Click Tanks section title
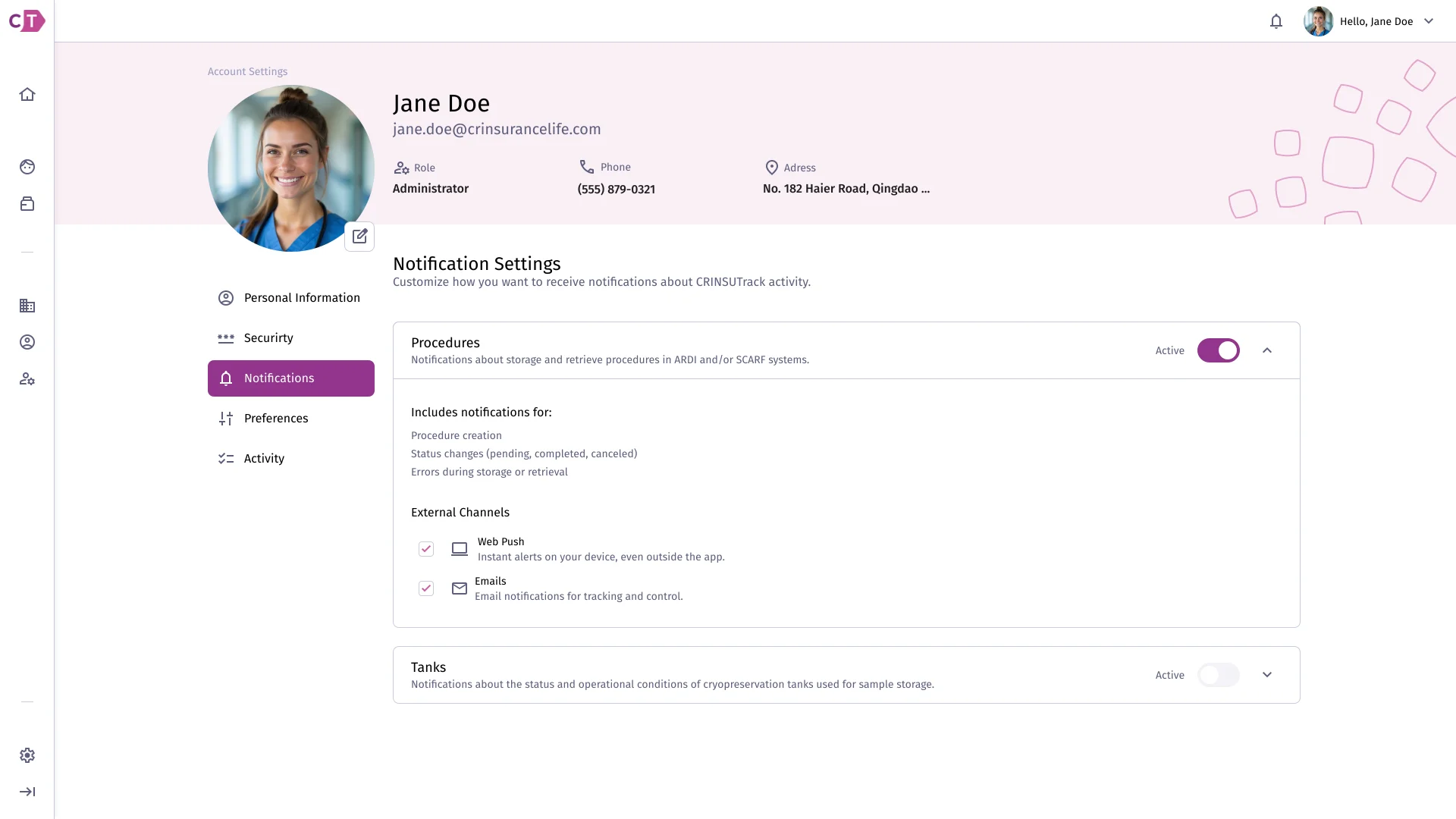1456x819 pixels. (428, 667)
